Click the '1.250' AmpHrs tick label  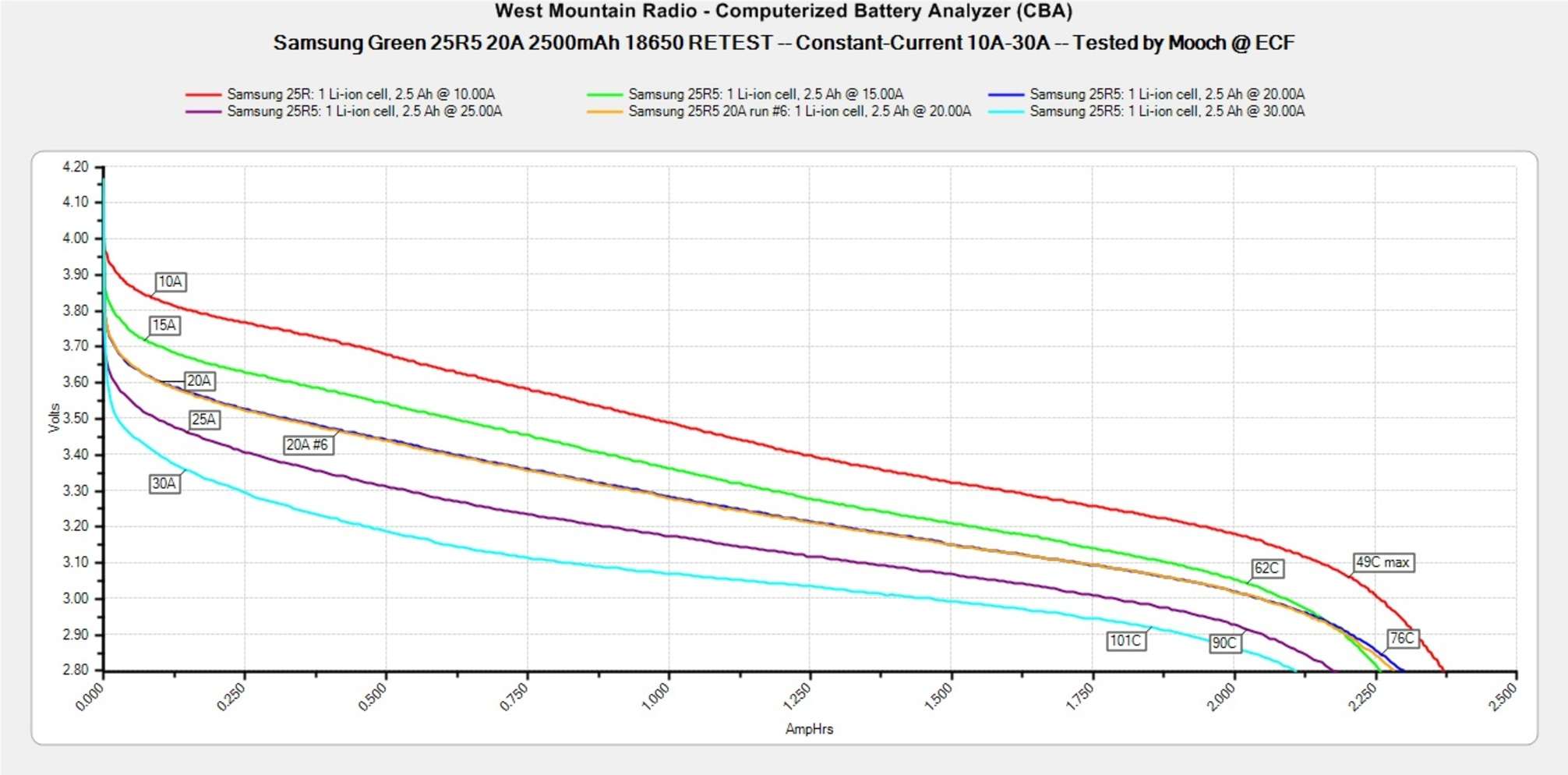tap(797, 696)
